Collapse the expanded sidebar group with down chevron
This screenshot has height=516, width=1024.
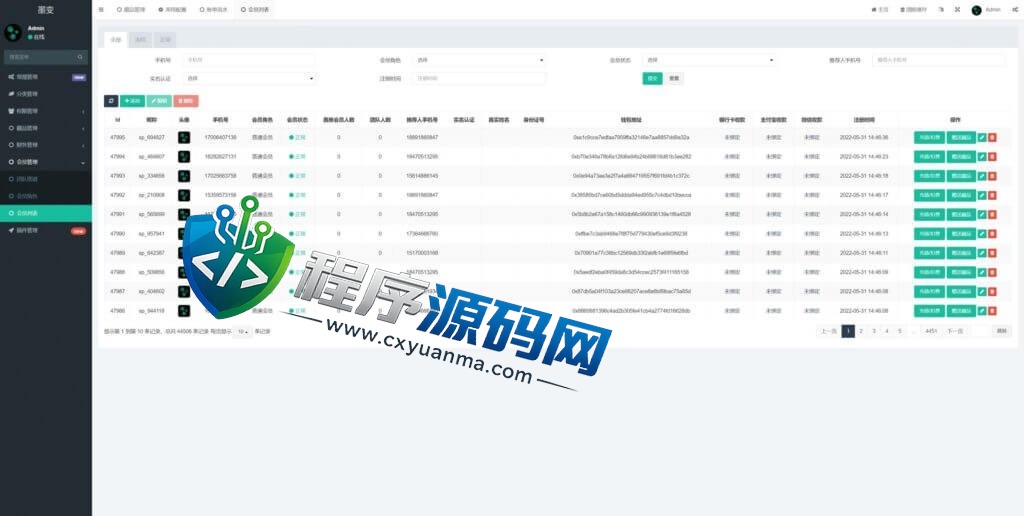[46, 162]
